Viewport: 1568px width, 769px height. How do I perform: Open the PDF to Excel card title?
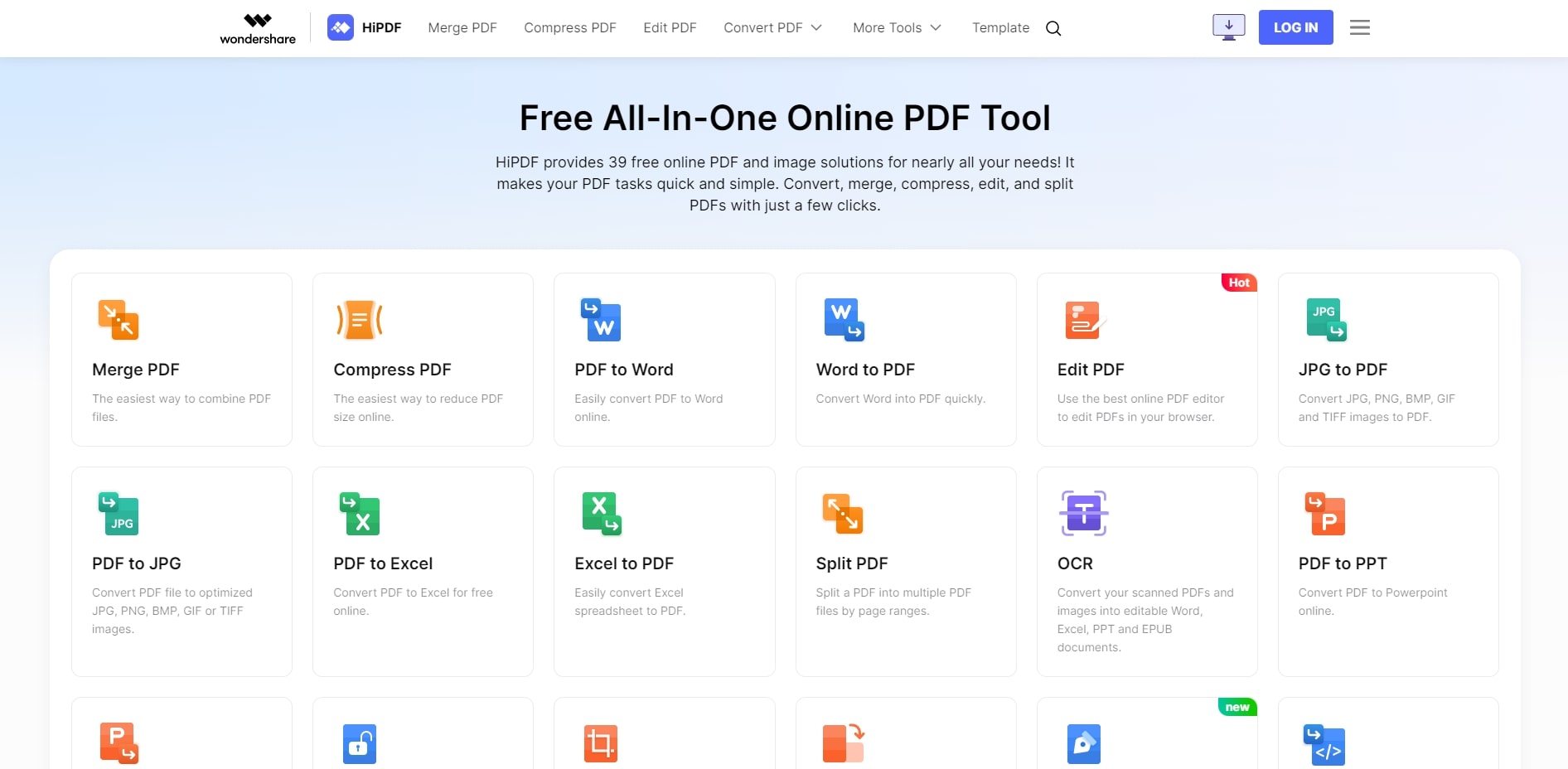(x=383, y=563)
